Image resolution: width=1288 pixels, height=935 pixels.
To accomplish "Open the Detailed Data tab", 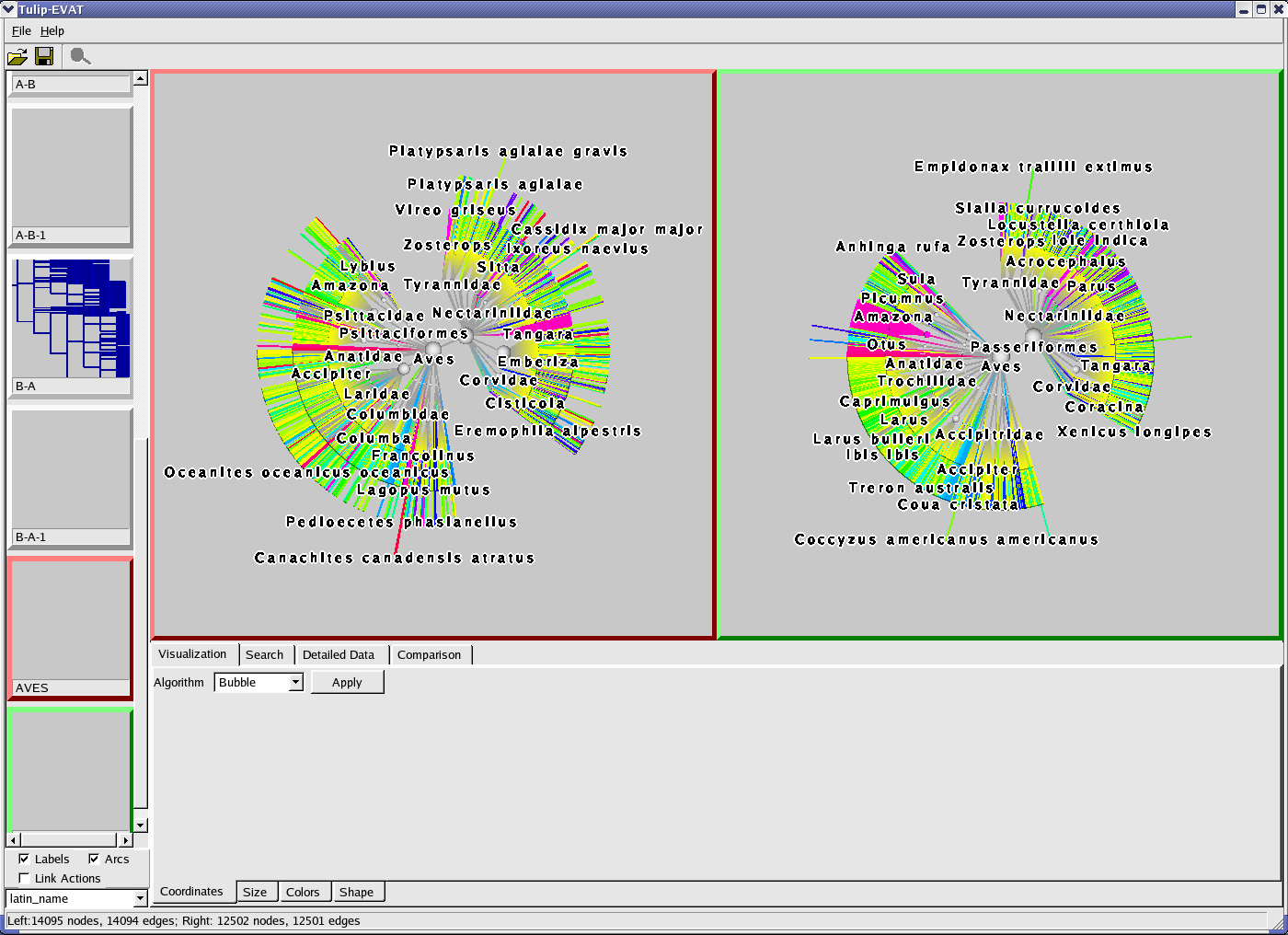I will 338,654.
